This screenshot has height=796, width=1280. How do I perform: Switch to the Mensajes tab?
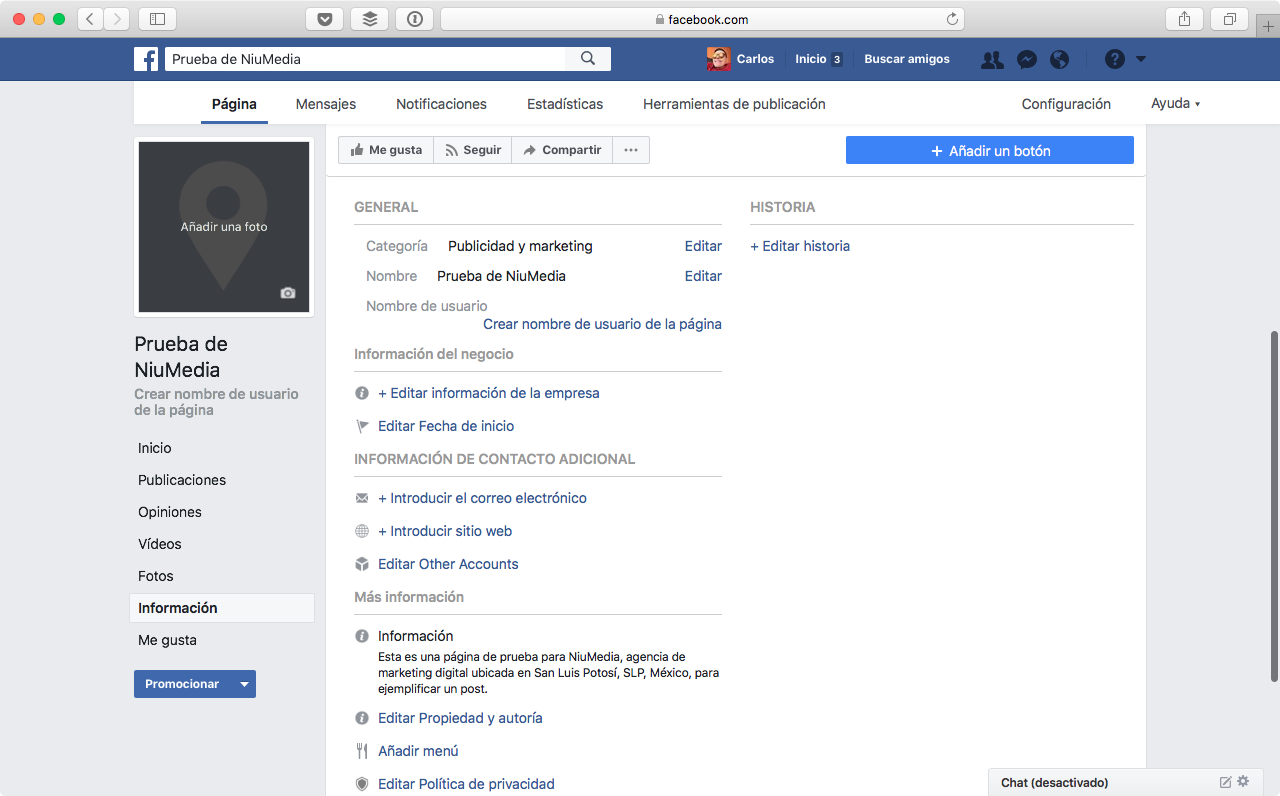326,104
